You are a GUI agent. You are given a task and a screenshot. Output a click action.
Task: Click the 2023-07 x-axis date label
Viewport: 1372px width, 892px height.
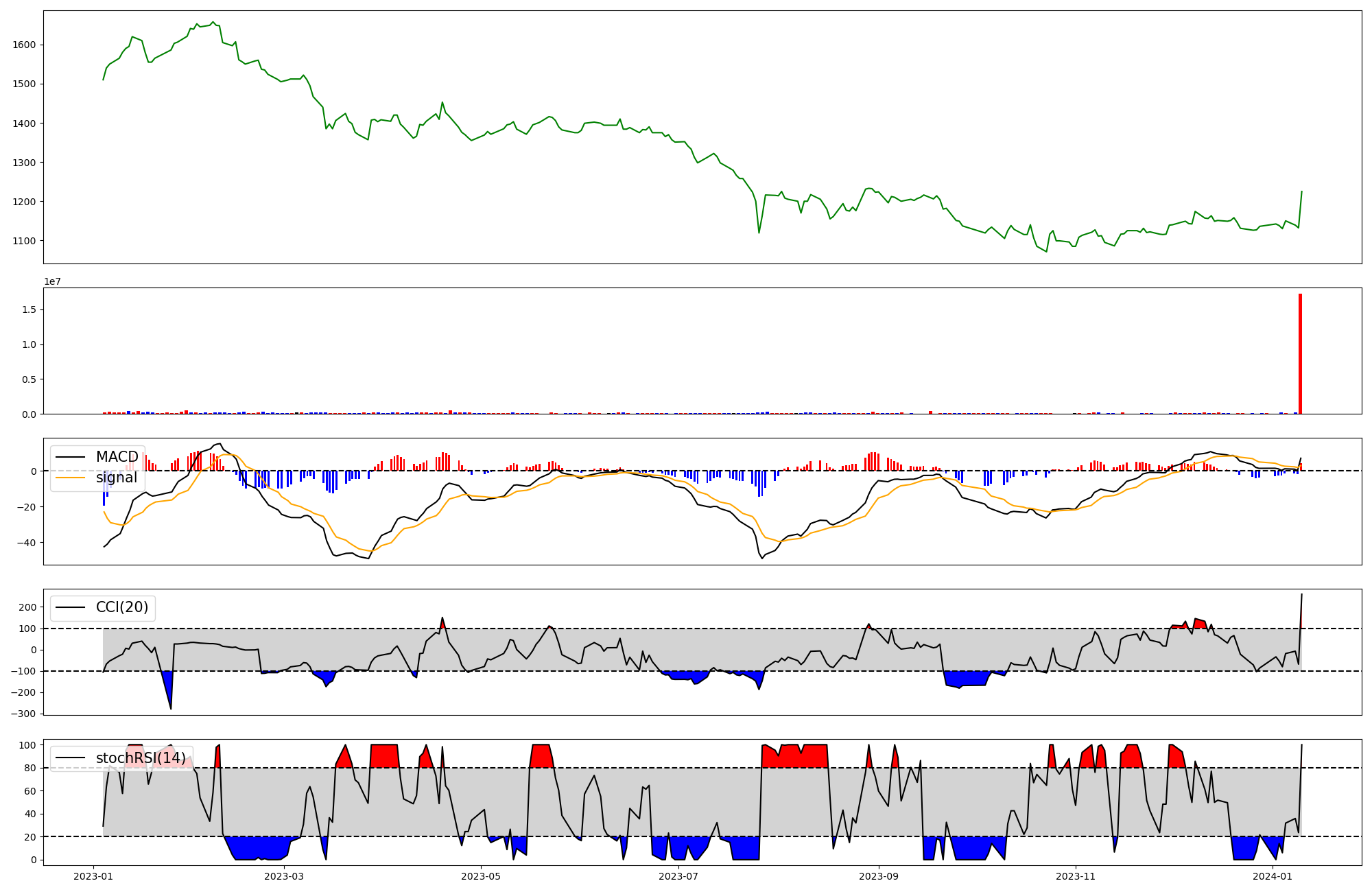coord(678,876)
